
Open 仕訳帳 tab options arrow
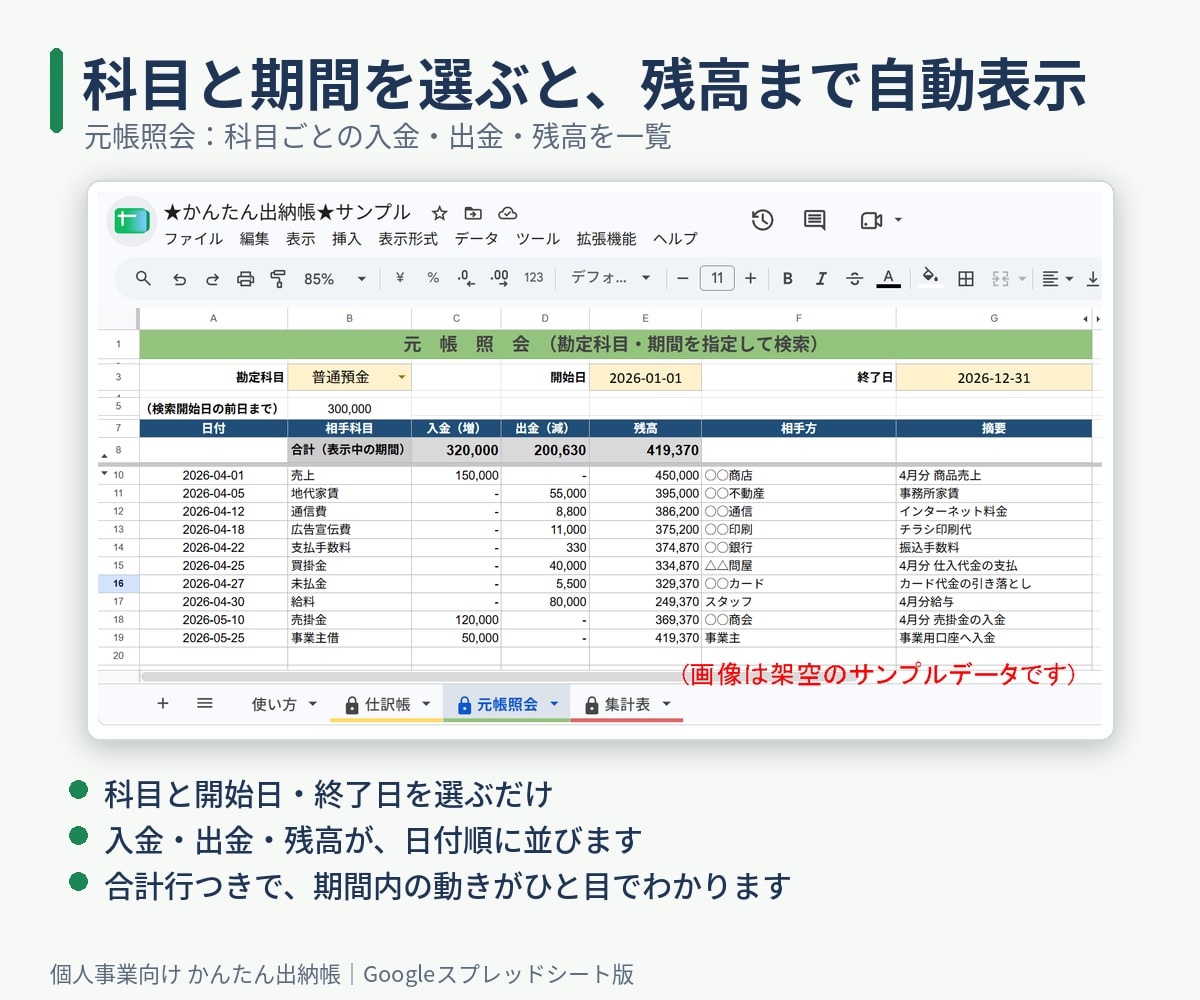[427, 704]
